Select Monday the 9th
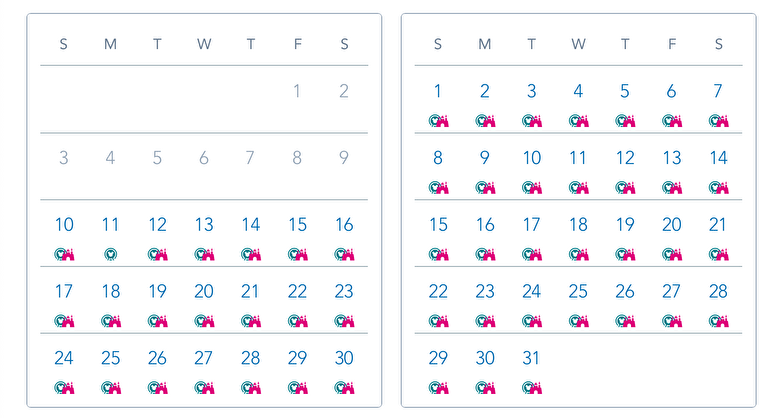The width and height of the screenshot is (770, 418). [485, 158]
